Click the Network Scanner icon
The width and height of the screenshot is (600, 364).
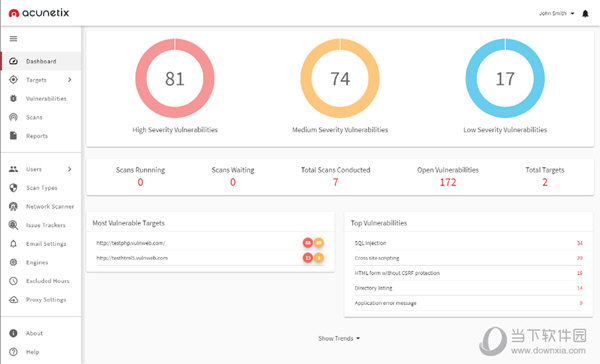click(x=13, y=206)
